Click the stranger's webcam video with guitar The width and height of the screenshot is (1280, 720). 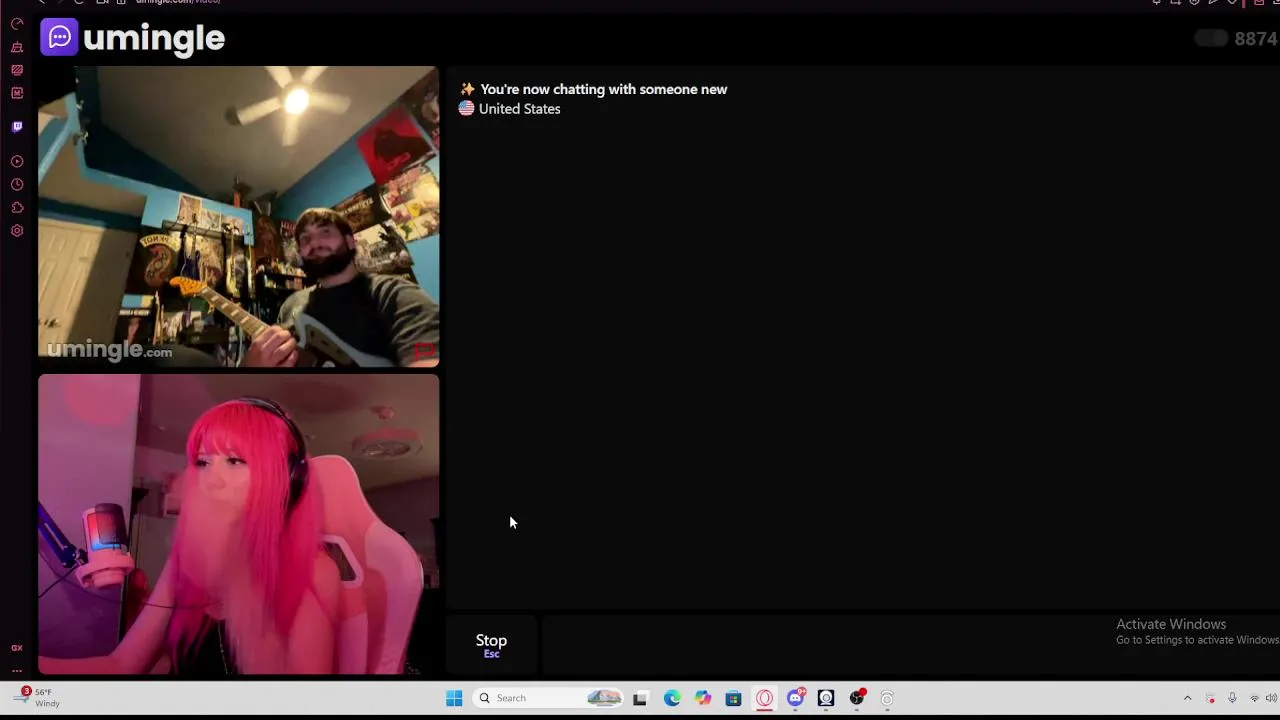pyautogui.click(x=238, y=216)
